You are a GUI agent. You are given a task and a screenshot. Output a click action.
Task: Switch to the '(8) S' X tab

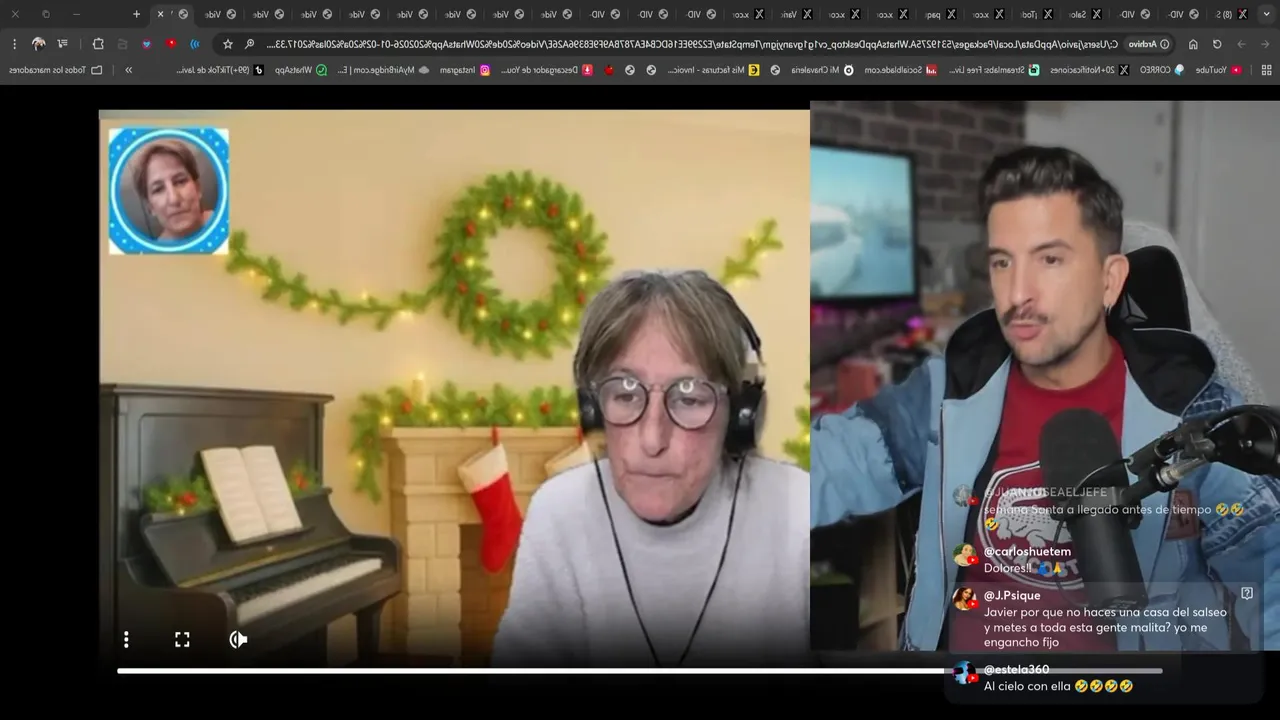click(1232, 14)
